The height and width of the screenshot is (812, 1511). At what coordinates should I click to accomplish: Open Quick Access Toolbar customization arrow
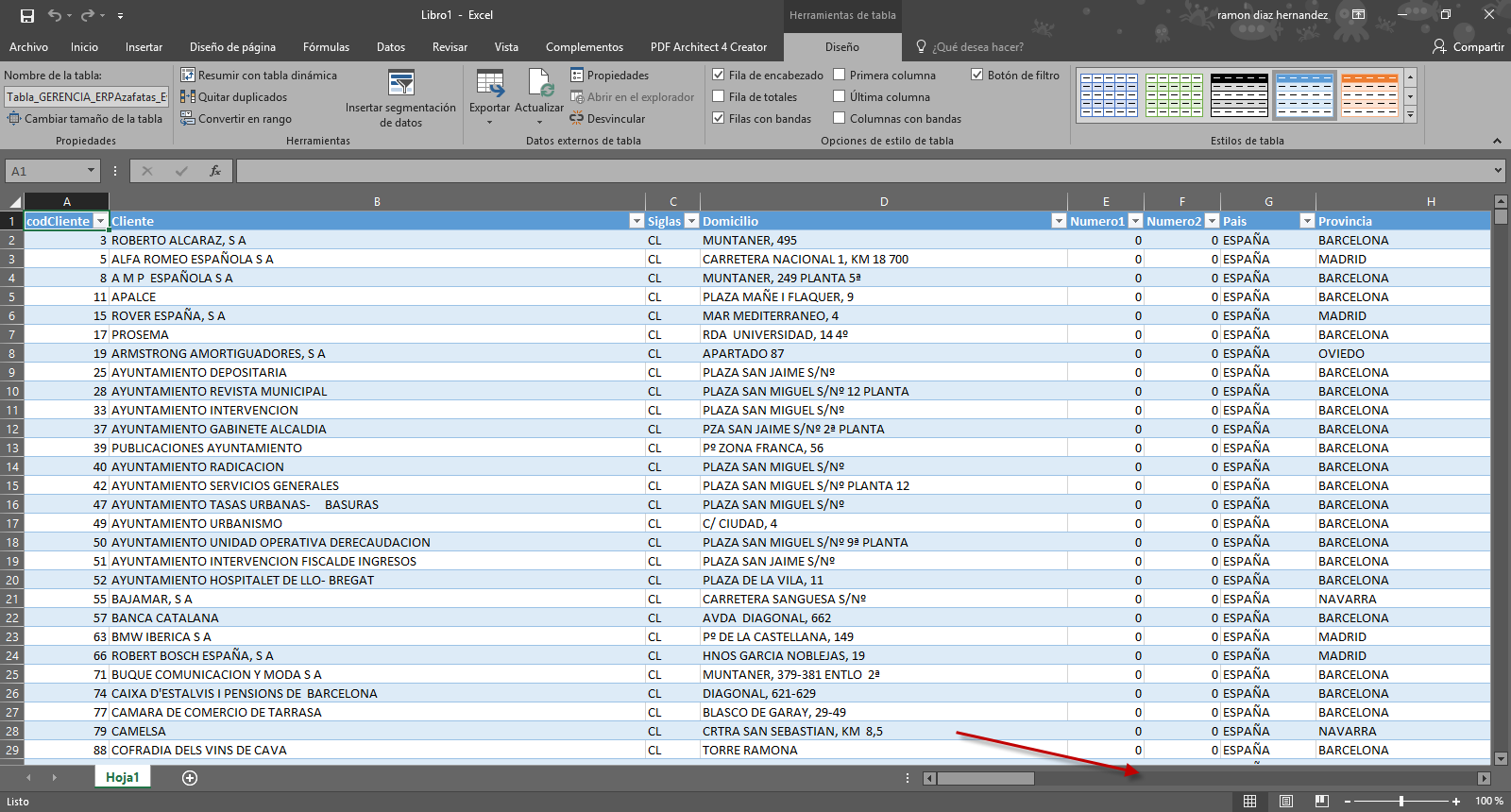(x=120, y=16)
